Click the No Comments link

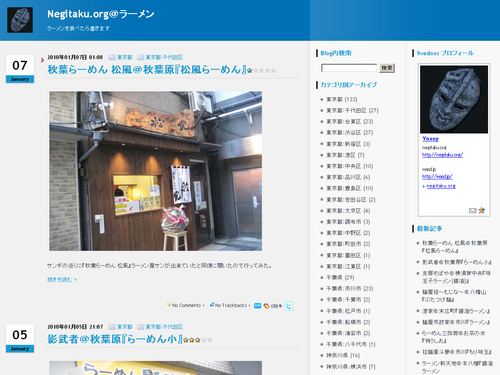coord(186,305)
